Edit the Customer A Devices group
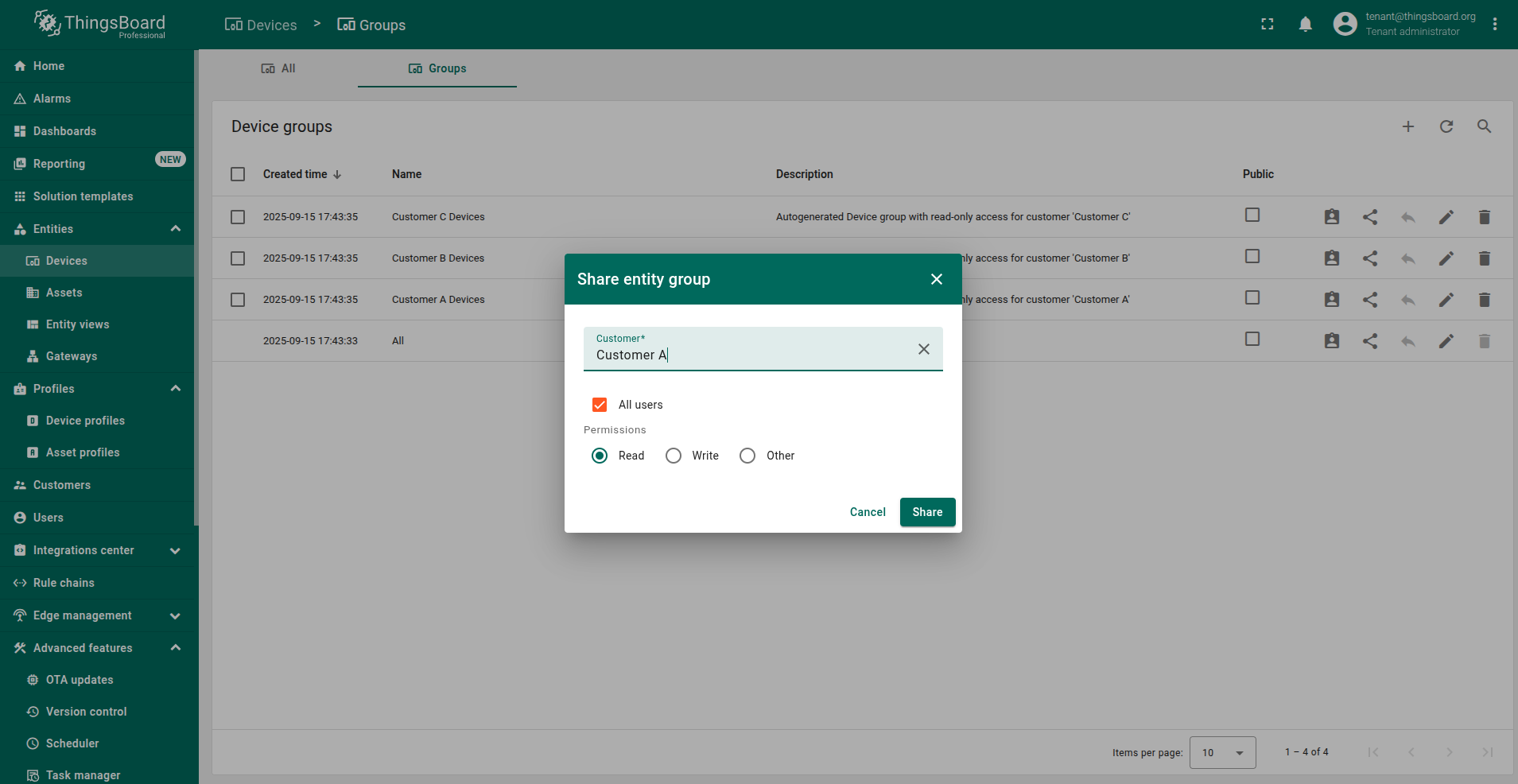 (1446, 300)
